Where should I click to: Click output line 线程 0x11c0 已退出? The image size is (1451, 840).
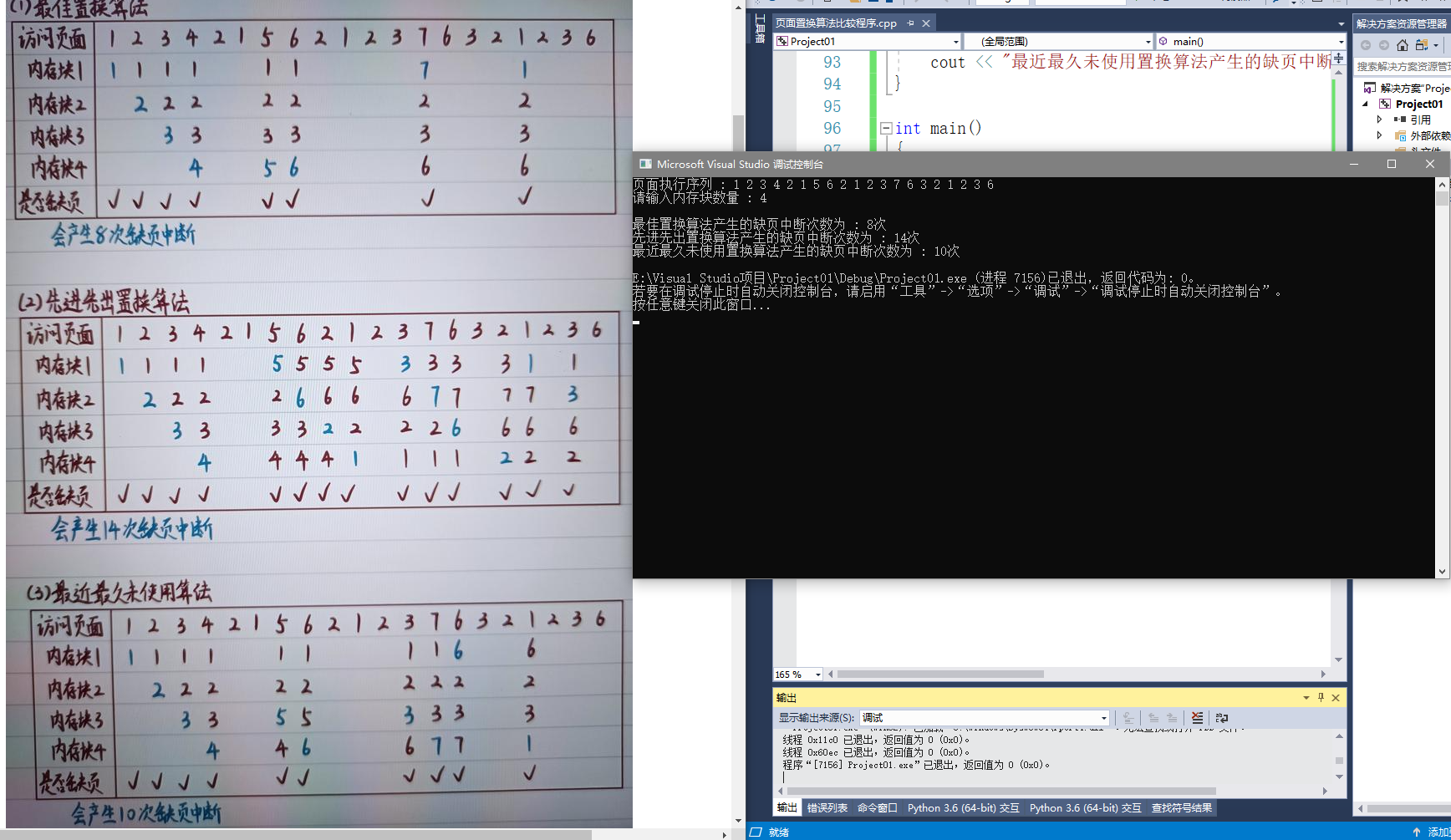point(876,740)
